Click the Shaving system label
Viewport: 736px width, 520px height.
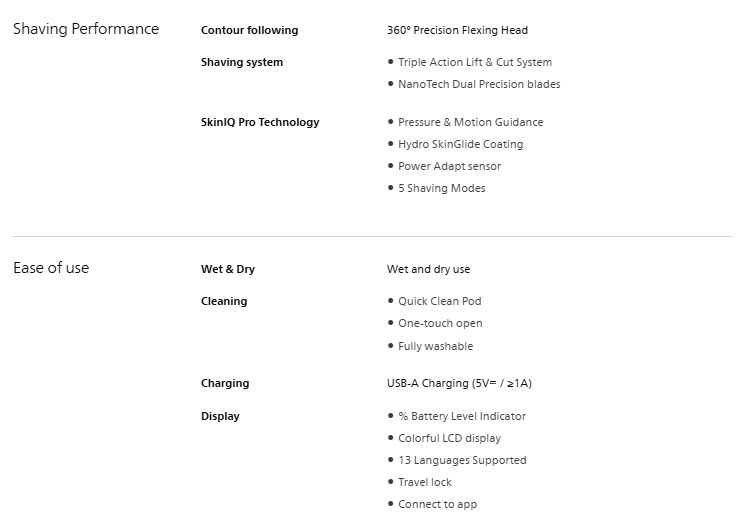pyautogui.click(x=242, y=62)
